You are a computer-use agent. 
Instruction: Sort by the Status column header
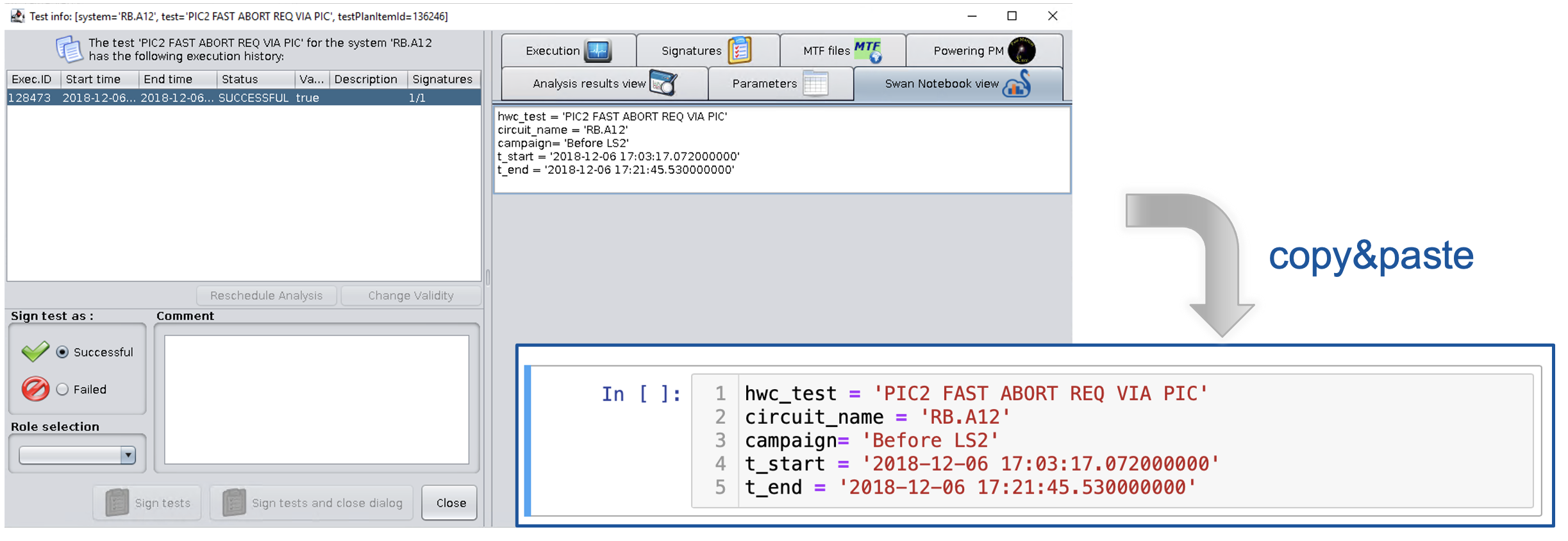tap(256, 79)
